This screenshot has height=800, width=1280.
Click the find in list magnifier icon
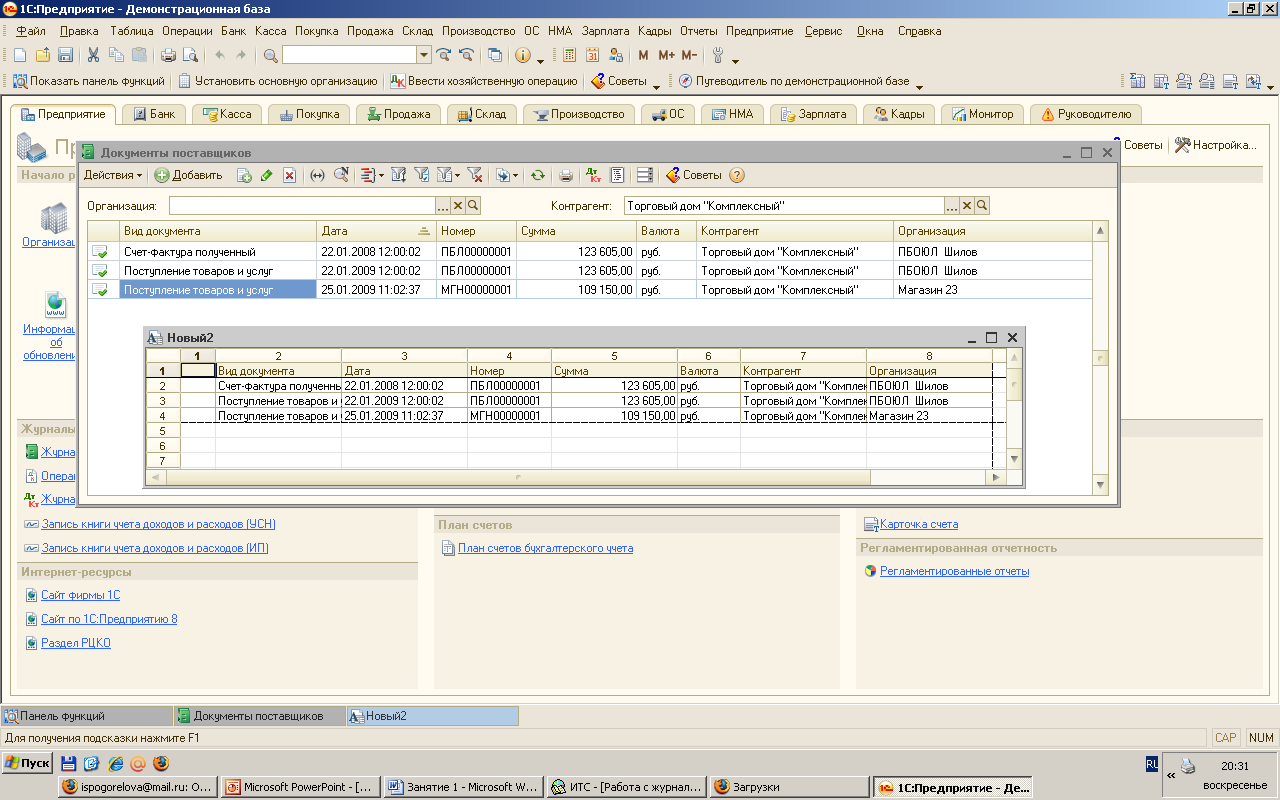341,175
